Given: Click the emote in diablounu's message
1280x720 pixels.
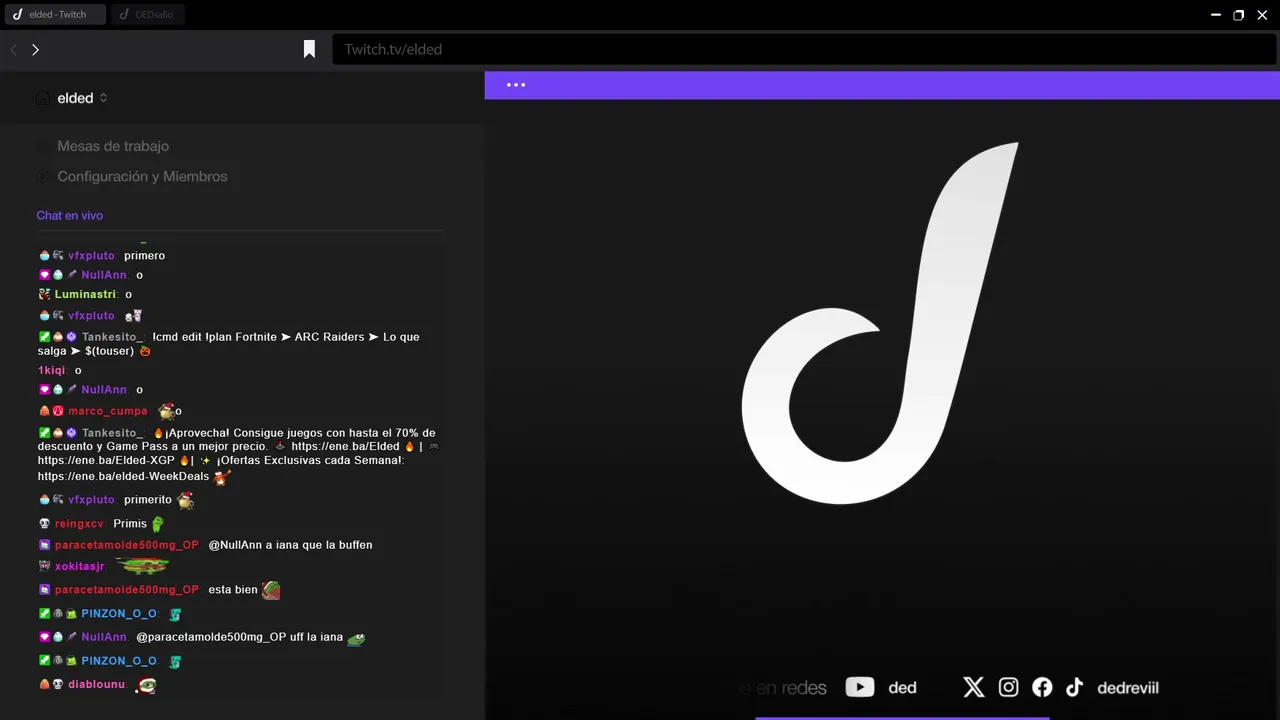Looking at the screenshot, I should pos(147,685).
